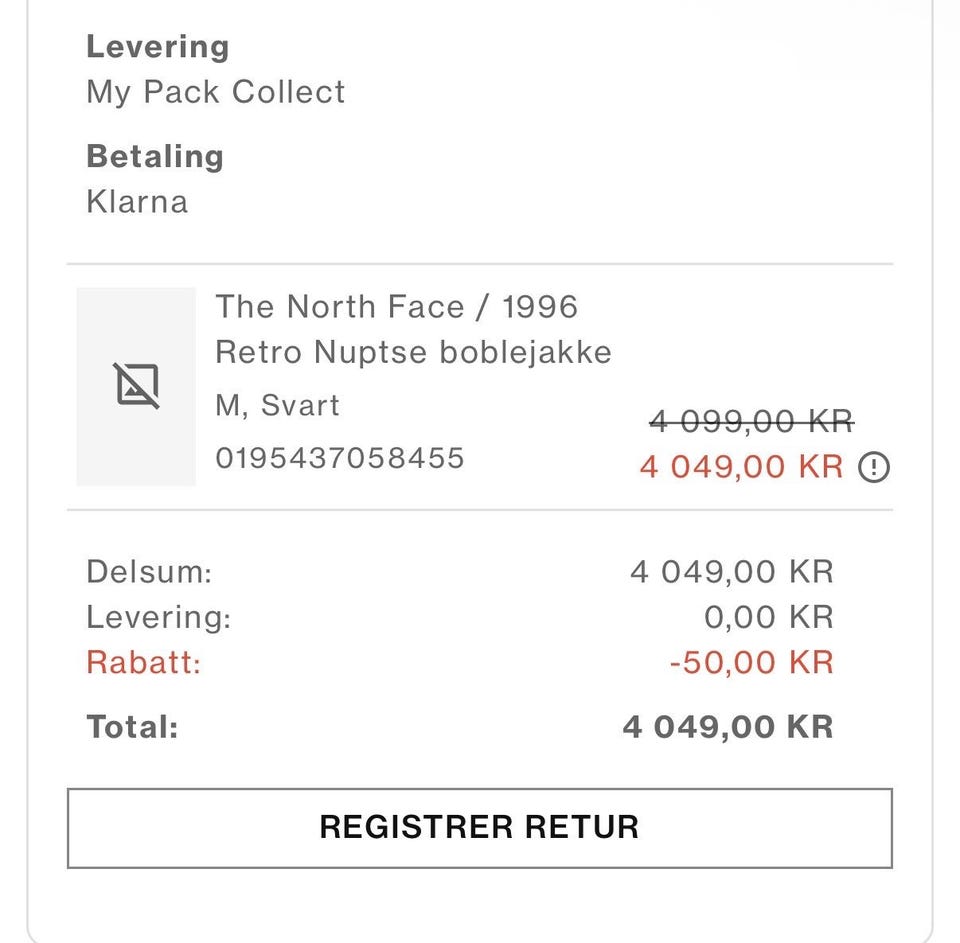Click the delivery cost 0,00 KR

[x=768, y=617]
